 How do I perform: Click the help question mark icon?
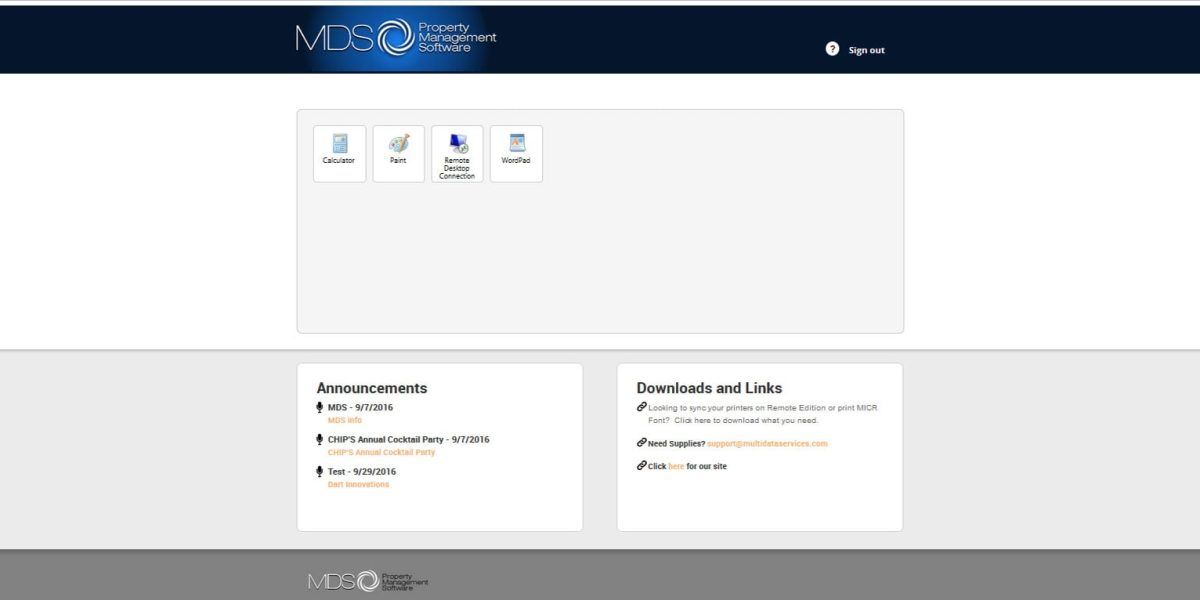click(x=831, y=48)
